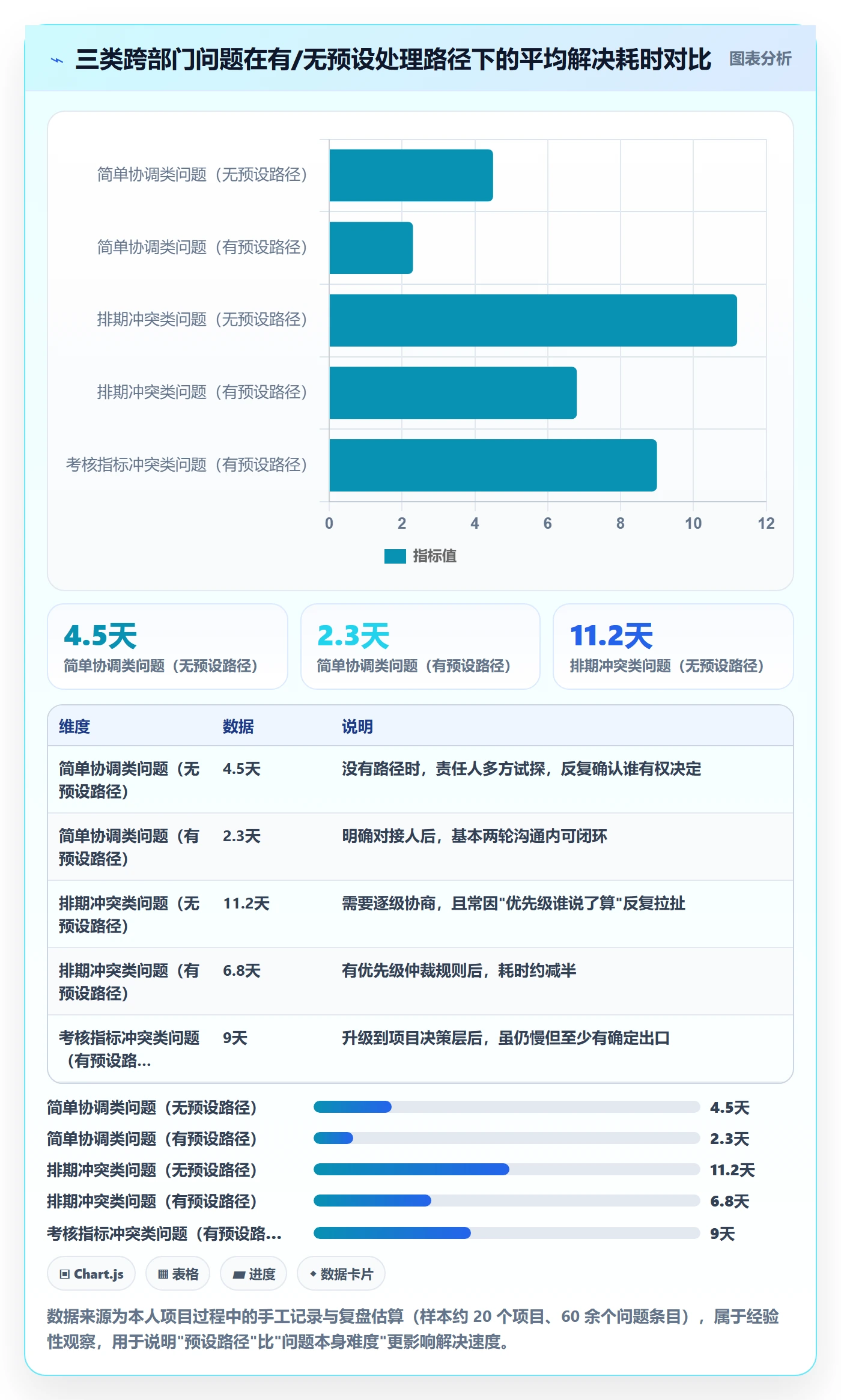Click the lightning icon beside the title

coord(57,60)
